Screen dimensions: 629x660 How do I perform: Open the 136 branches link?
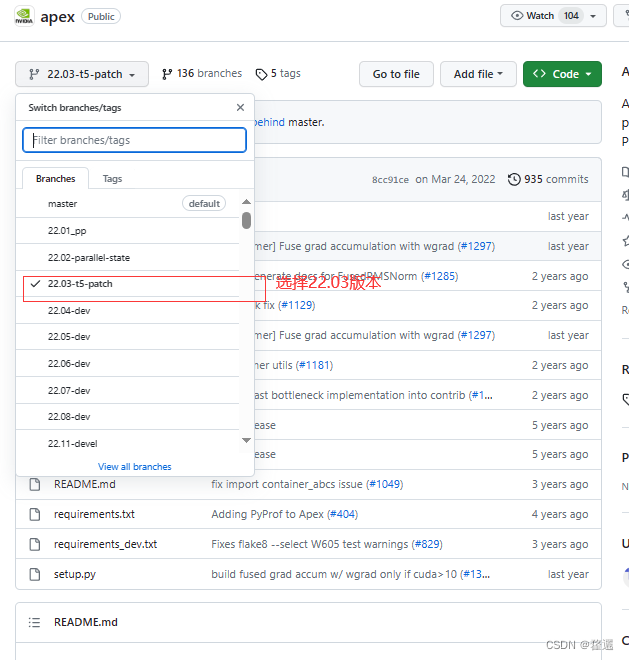point(202,74)
